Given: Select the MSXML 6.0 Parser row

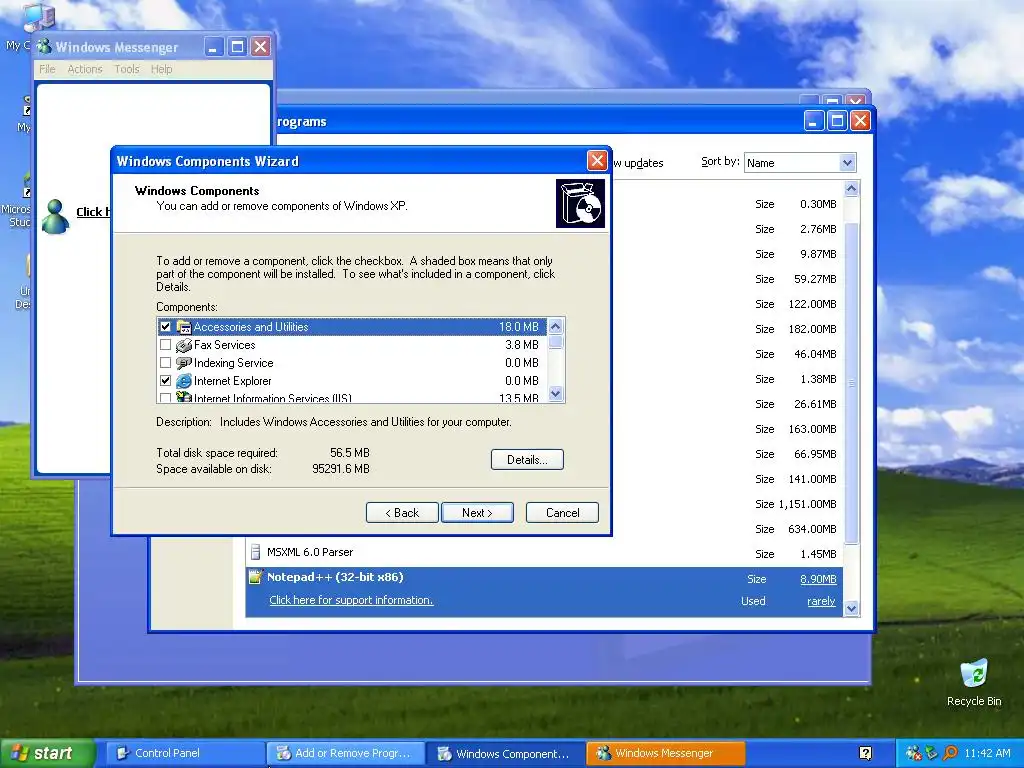Looking at the screenshot, I should click(544, 553).
